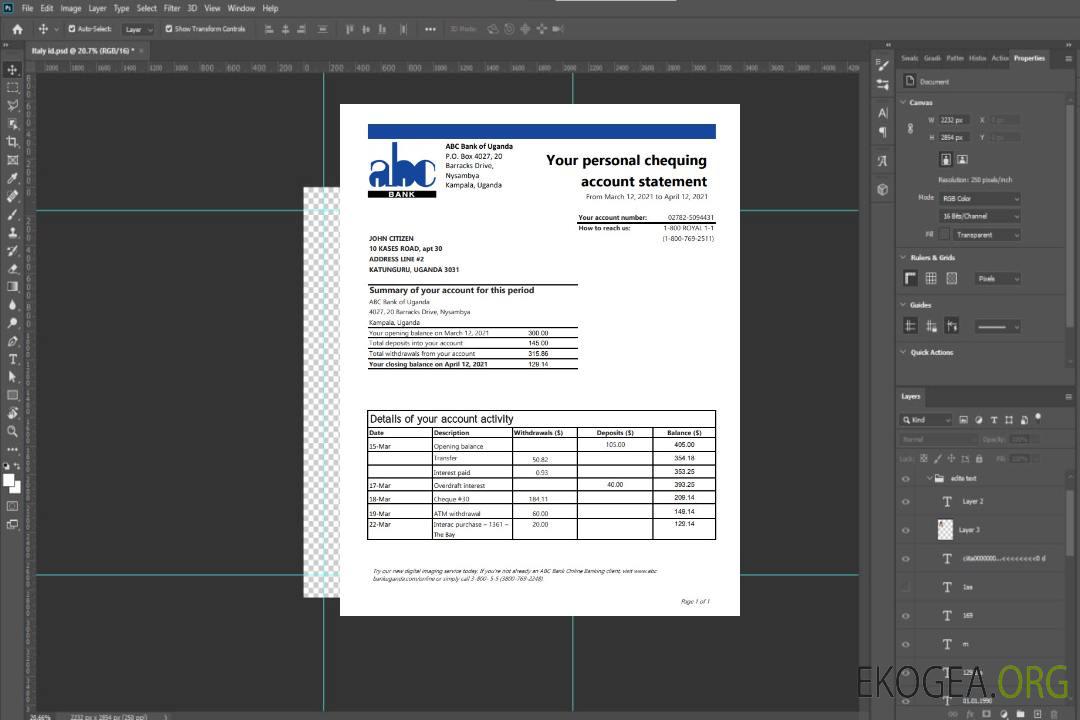Open the guide line style dropdown
The image size is (1080, 720).
point(997,327)
